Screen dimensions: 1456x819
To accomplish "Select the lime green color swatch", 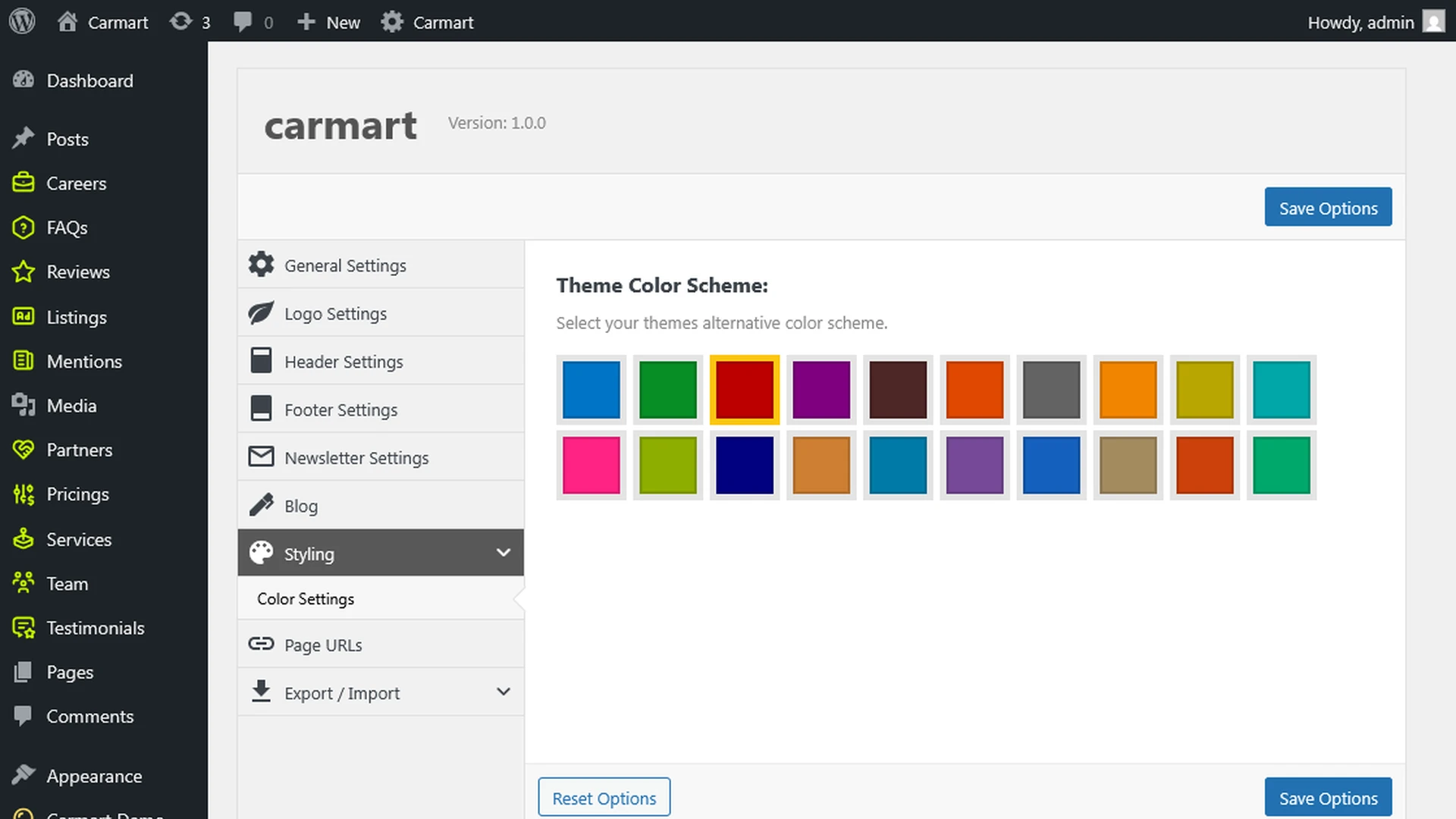I will click(668, 465).
